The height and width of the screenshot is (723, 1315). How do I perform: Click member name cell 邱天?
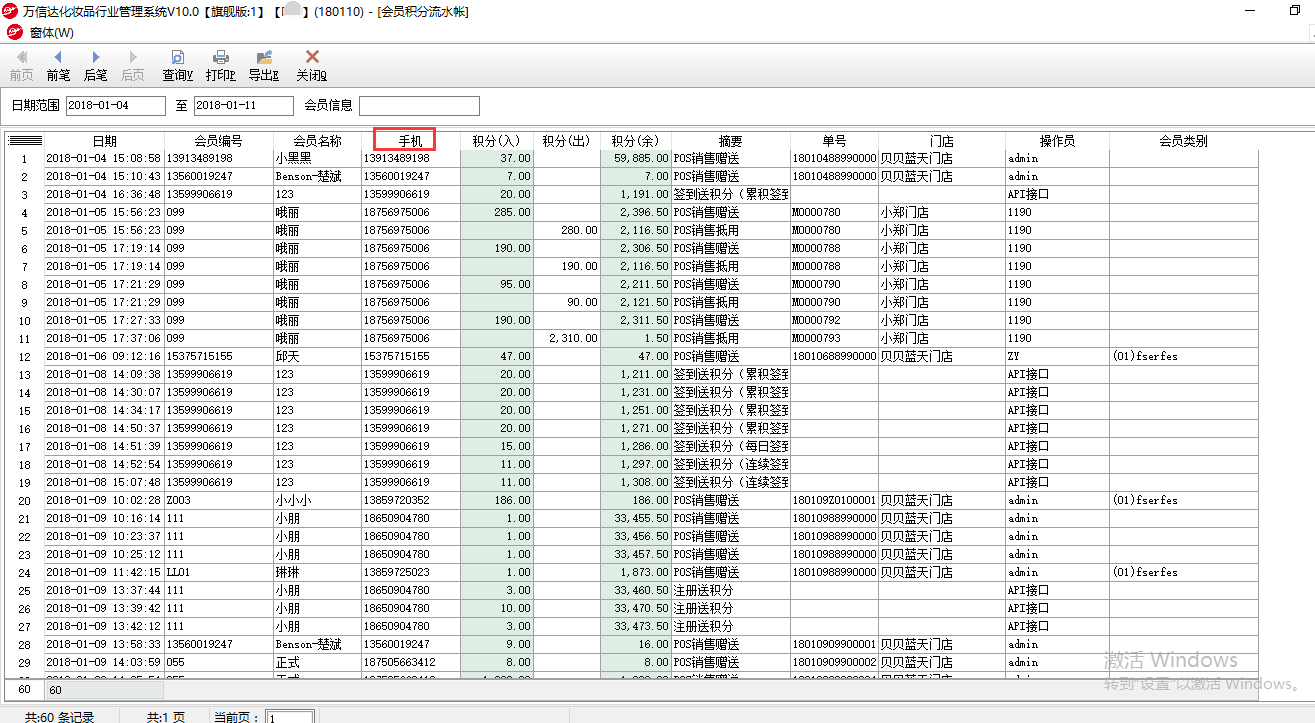(x=317, y=356)
